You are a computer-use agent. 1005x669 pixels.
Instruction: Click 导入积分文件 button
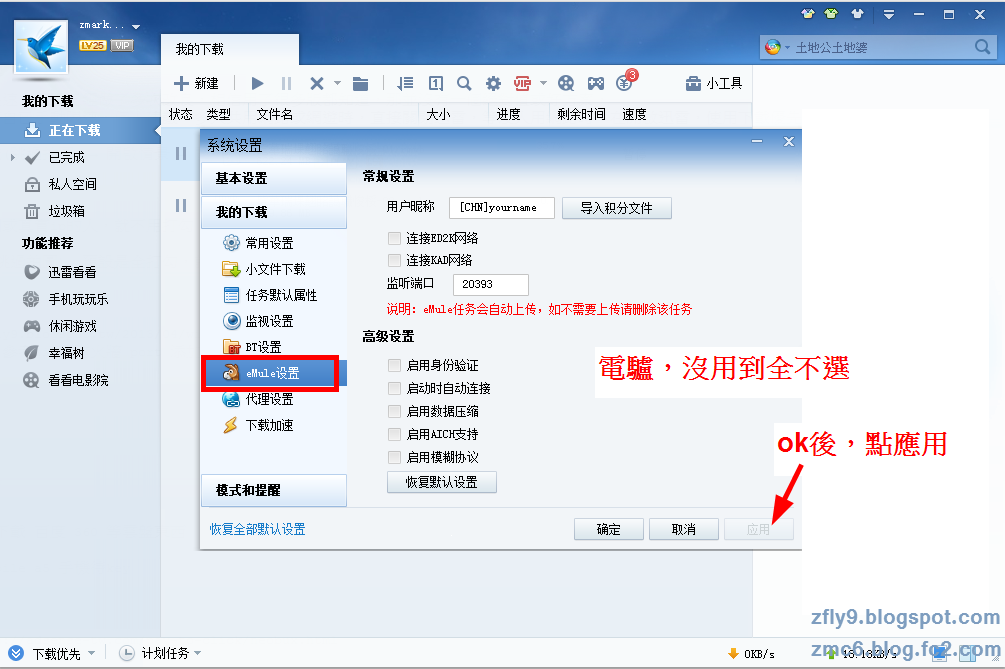617,208
